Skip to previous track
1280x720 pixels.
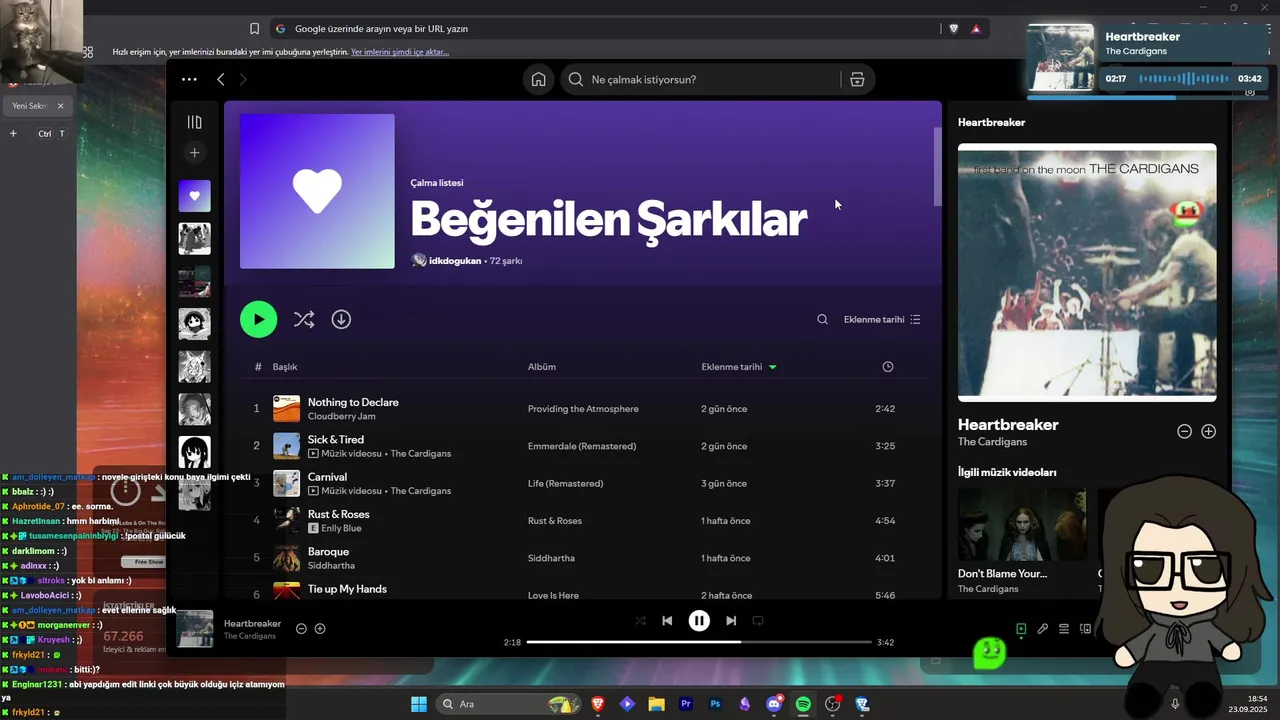[x=667, y=621]
